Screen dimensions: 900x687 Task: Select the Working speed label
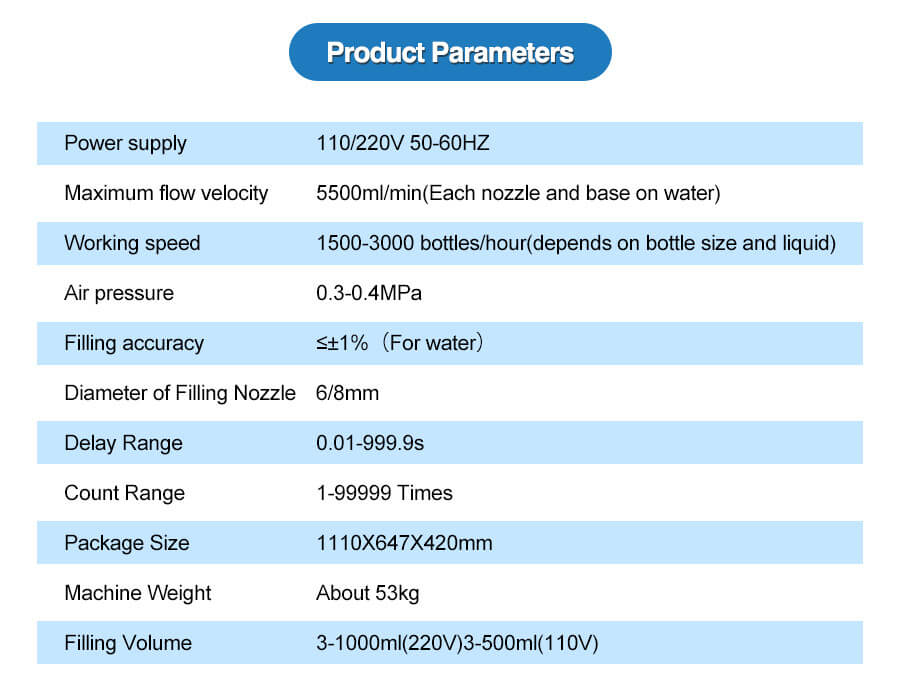click(x=132, y=243)
